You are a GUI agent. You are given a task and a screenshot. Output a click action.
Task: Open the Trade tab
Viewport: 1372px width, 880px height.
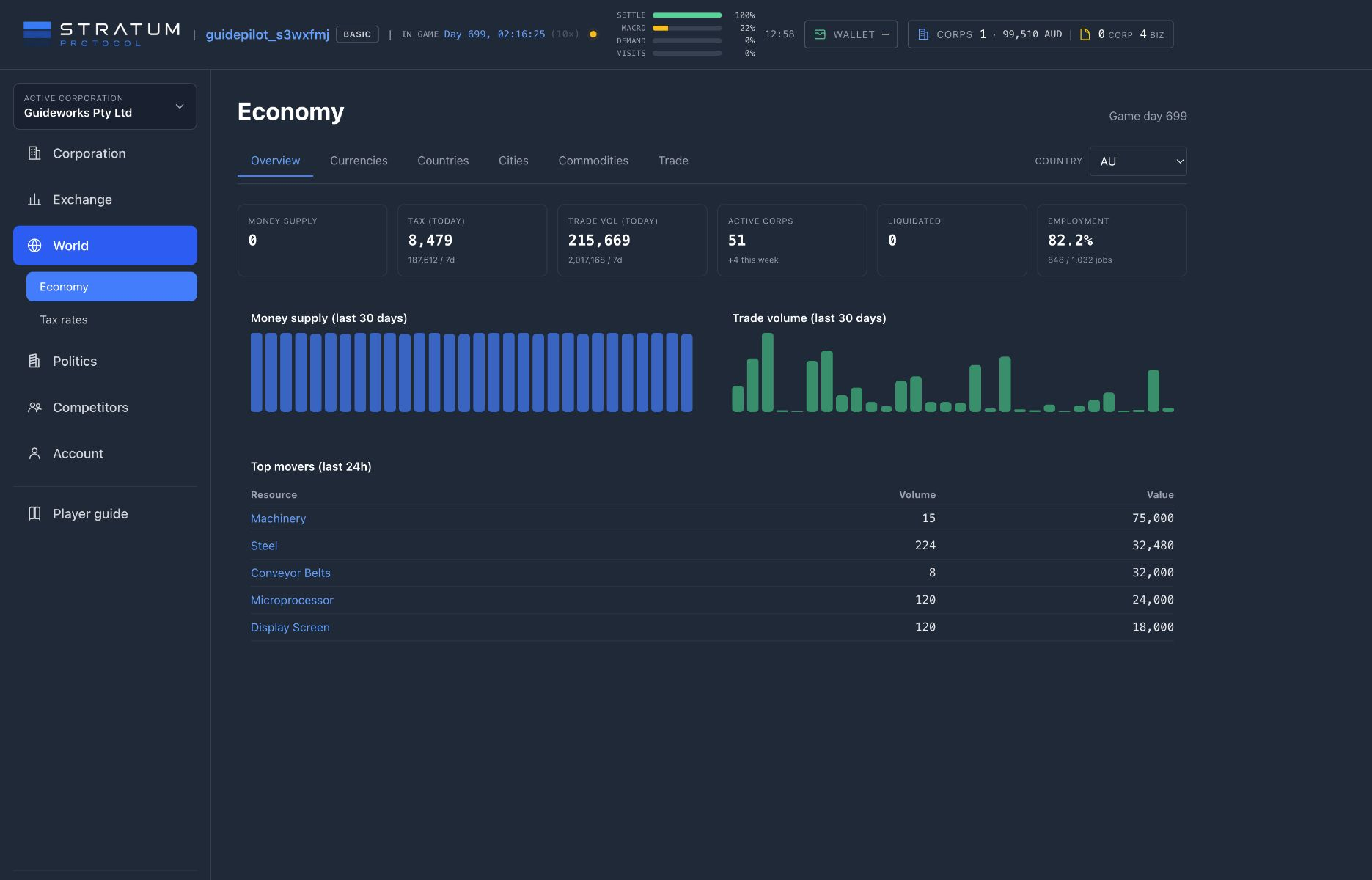point(673,161)
